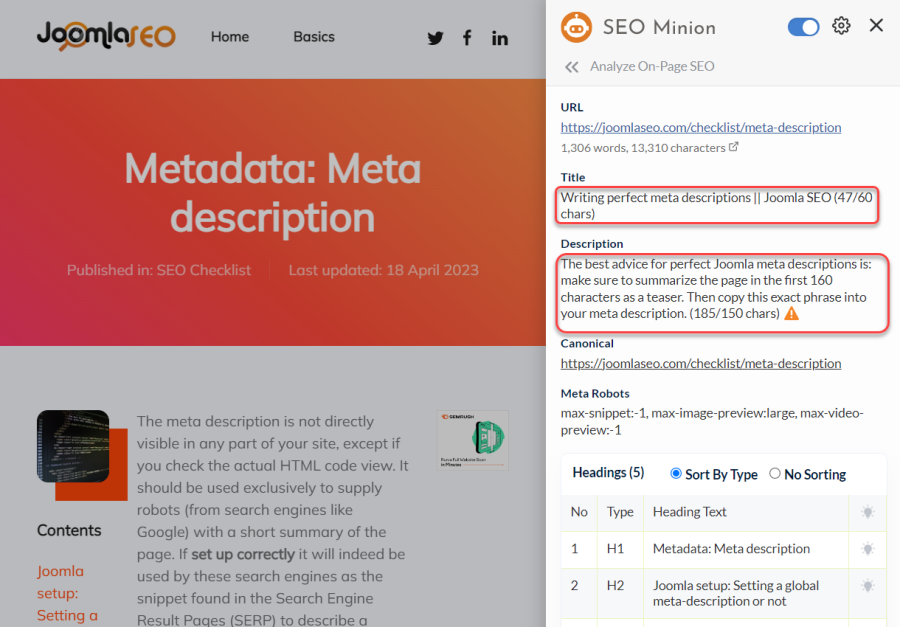The width and height of the screenshot is (900, 627).
Task: Click the JoomlaSEO logo
Action: coord(106,36)
